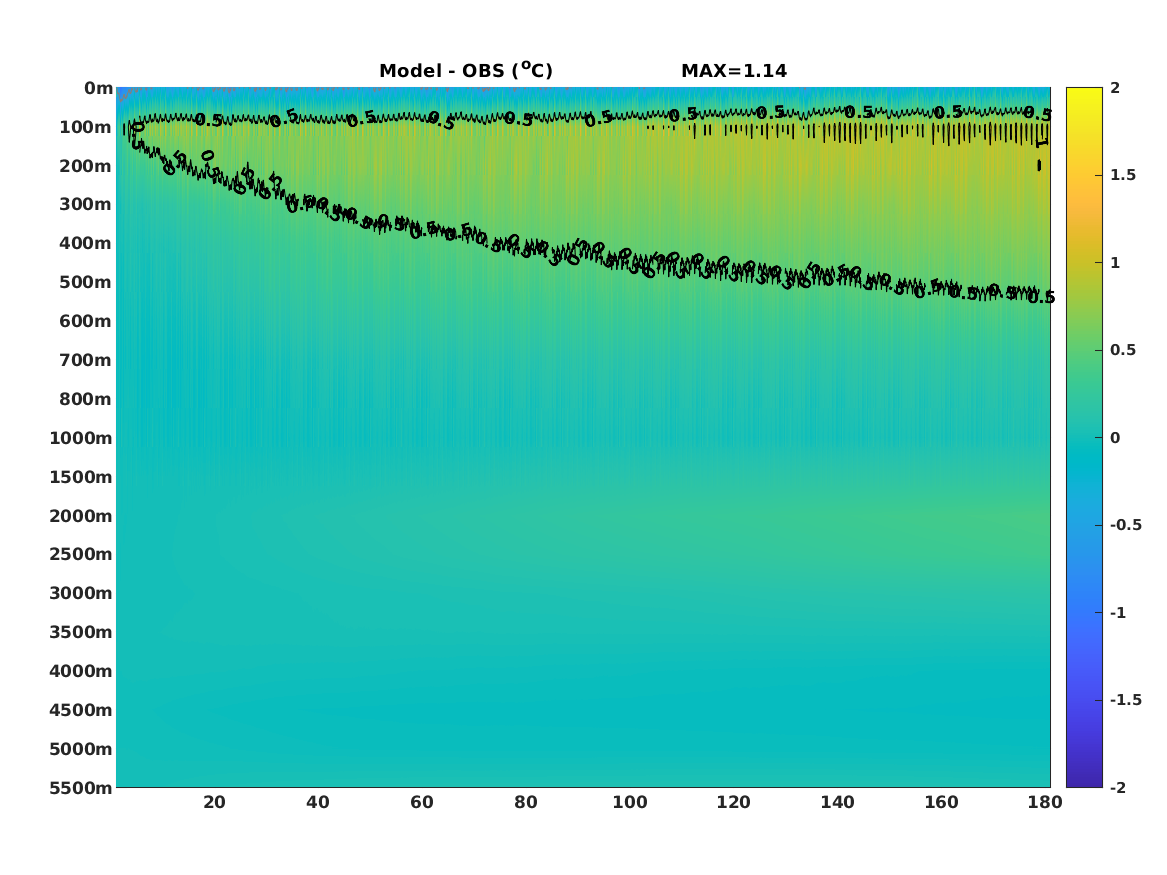This screenshot has height=875, width=1167.
Task: Click the colorbar tick label "0.5"
Action: coord(1123,350)
